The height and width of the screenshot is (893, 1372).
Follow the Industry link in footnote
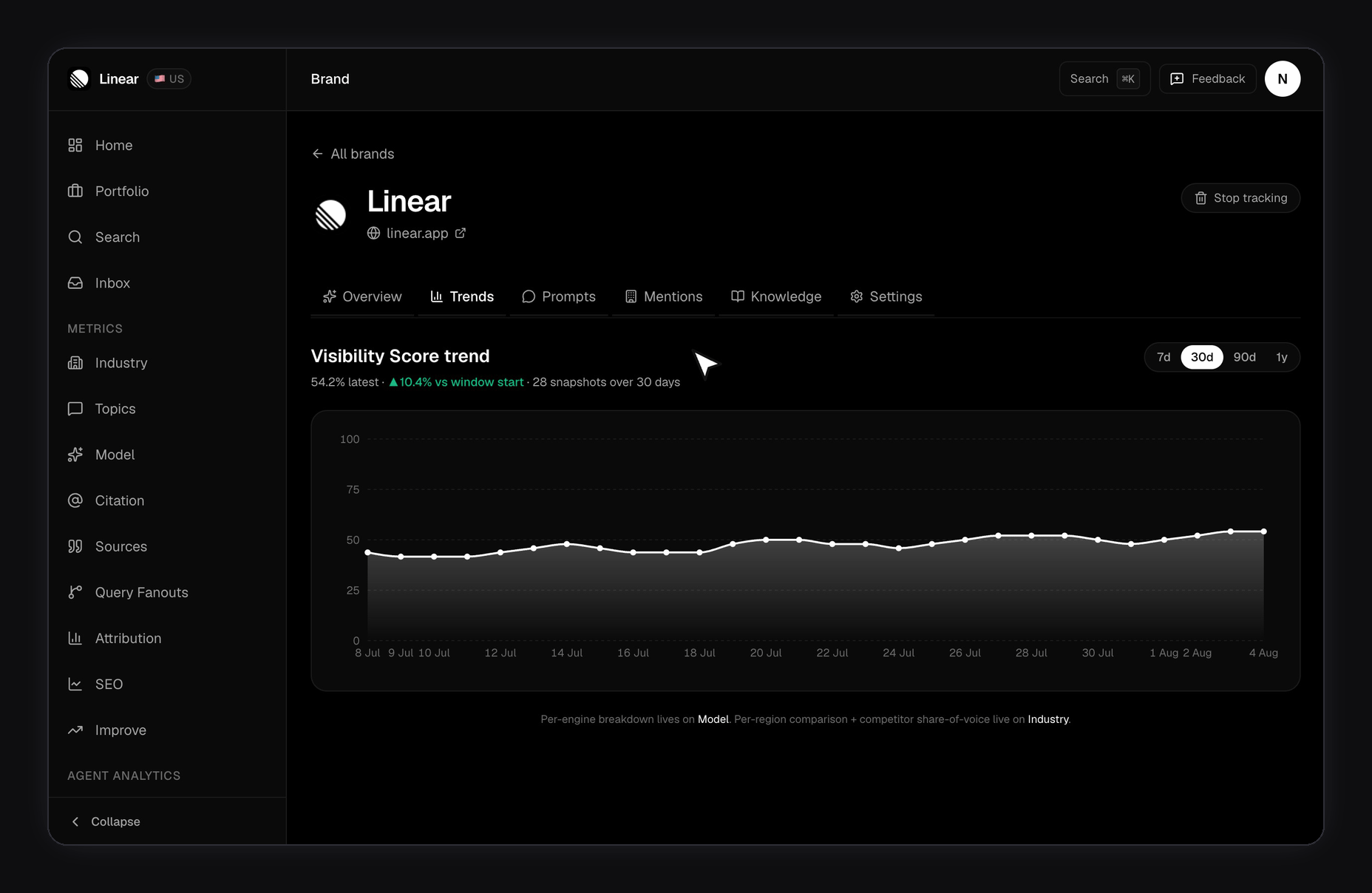tap(1048, 719)
